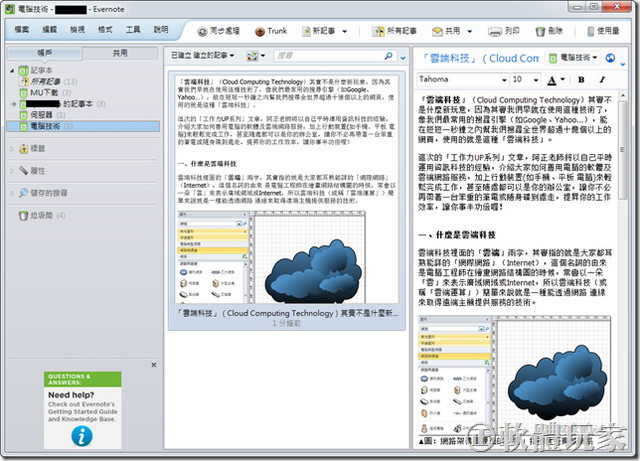Select the 電腦技術 notebook
This screenshot has width=640, height=461.
click(83, 126)
